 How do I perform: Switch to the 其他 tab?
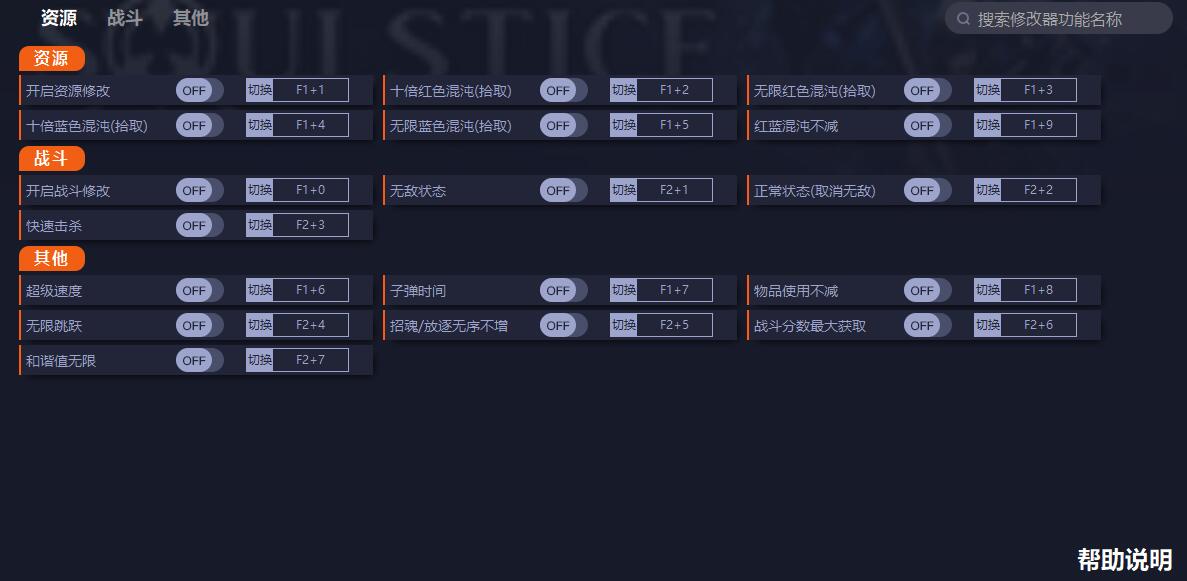[x=191, y=18]
